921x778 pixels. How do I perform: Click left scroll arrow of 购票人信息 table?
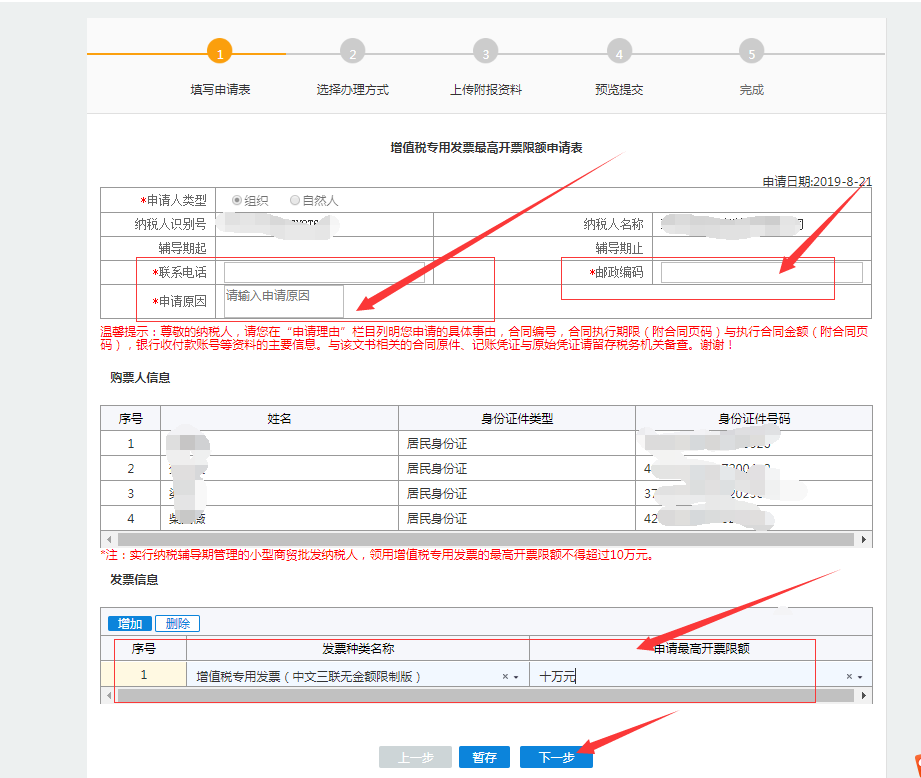pos(106,539)
